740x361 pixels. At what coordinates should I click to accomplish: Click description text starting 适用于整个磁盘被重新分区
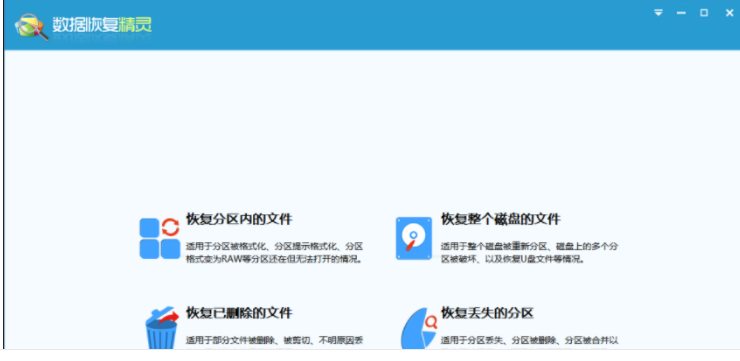[x=530, y=253]
